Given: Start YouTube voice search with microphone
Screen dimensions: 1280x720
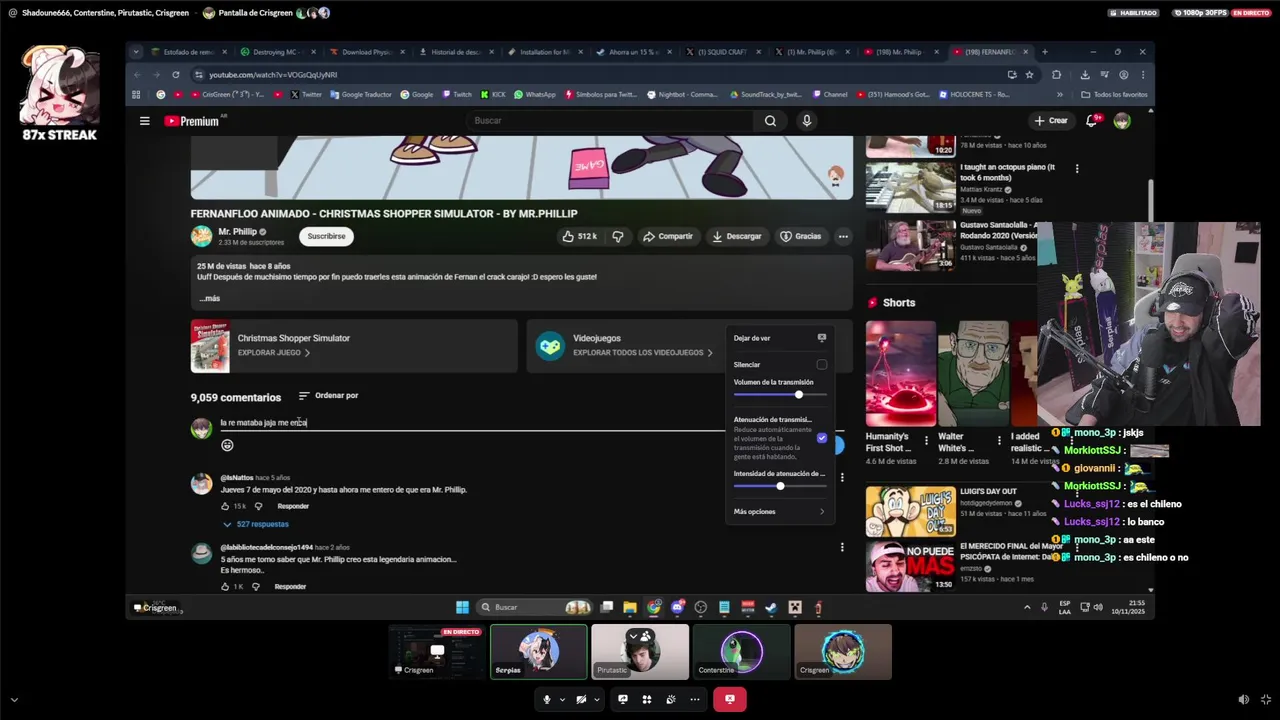Looking at the screenshot, I should tap(806, 121).
